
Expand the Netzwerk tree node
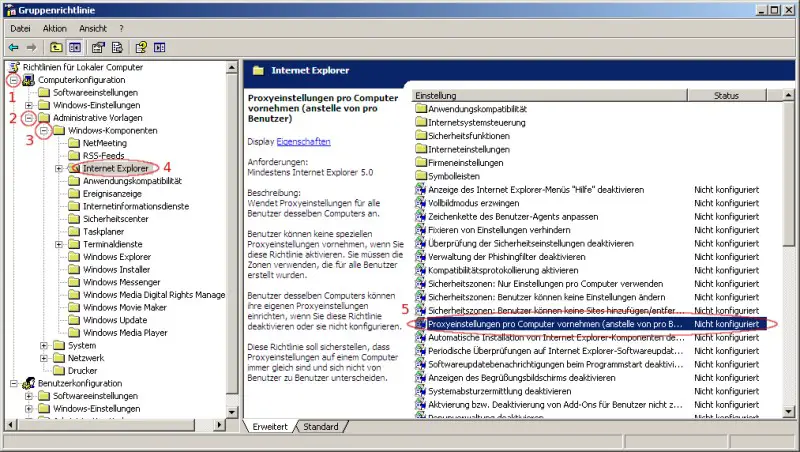pyautogui.click(x=44, y=358)
